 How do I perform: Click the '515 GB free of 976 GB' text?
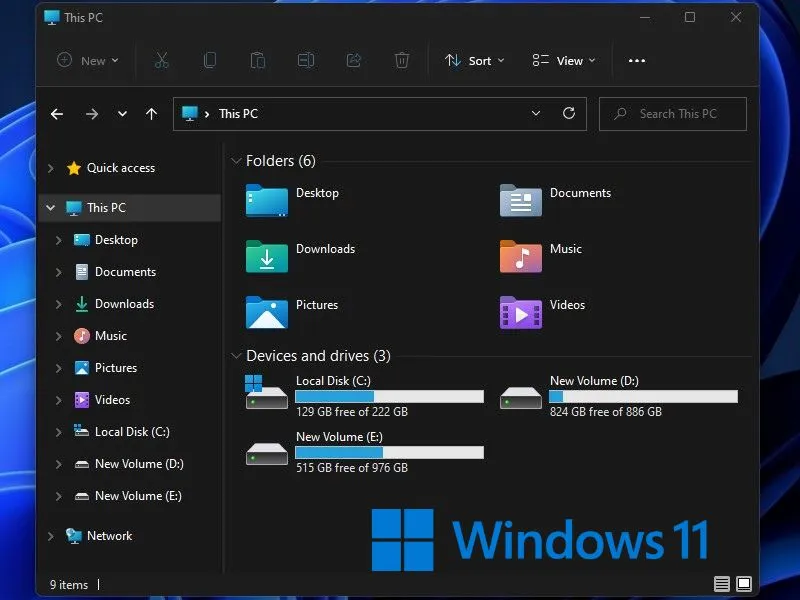(352, 468)
